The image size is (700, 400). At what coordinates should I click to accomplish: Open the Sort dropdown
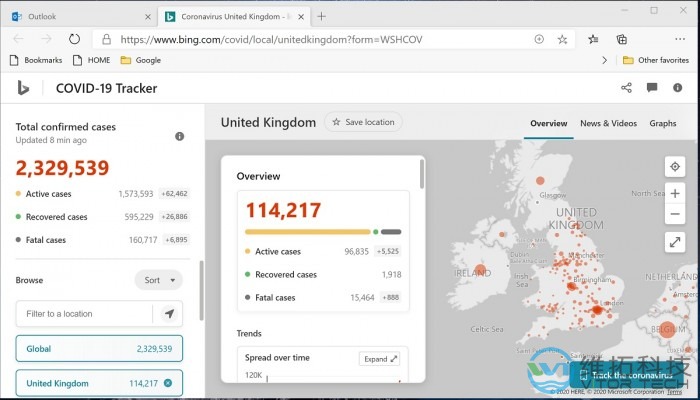(x=159, y=280)
